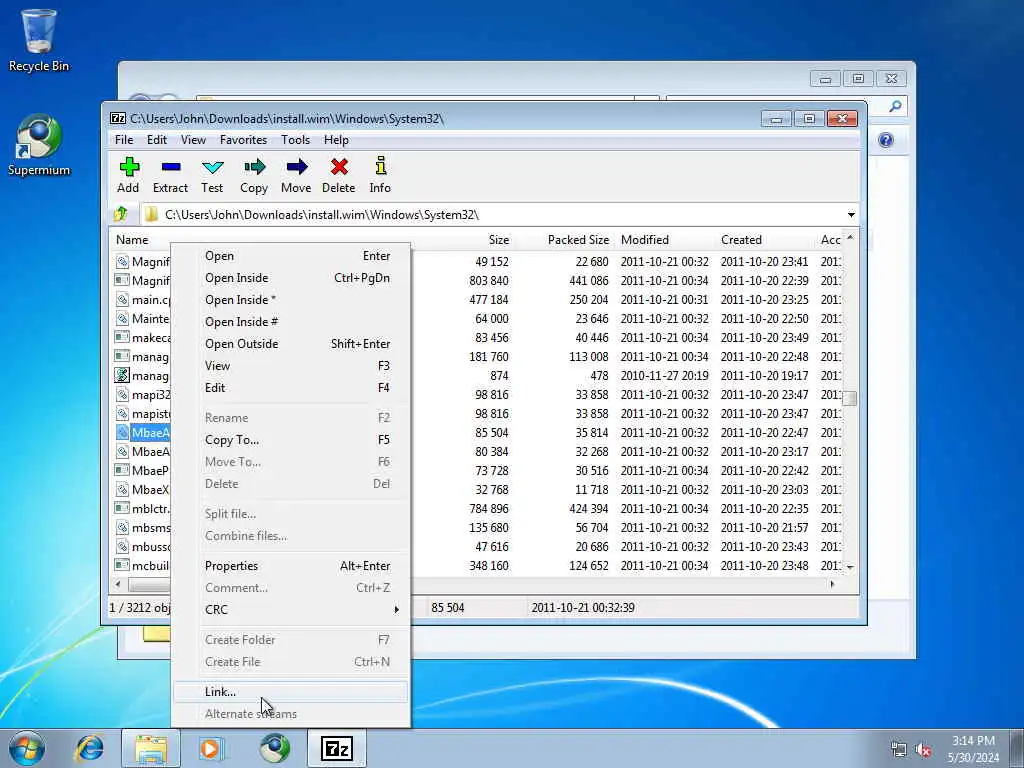
Task: Choose Open Outside from context menu
Action: point(291,344)
